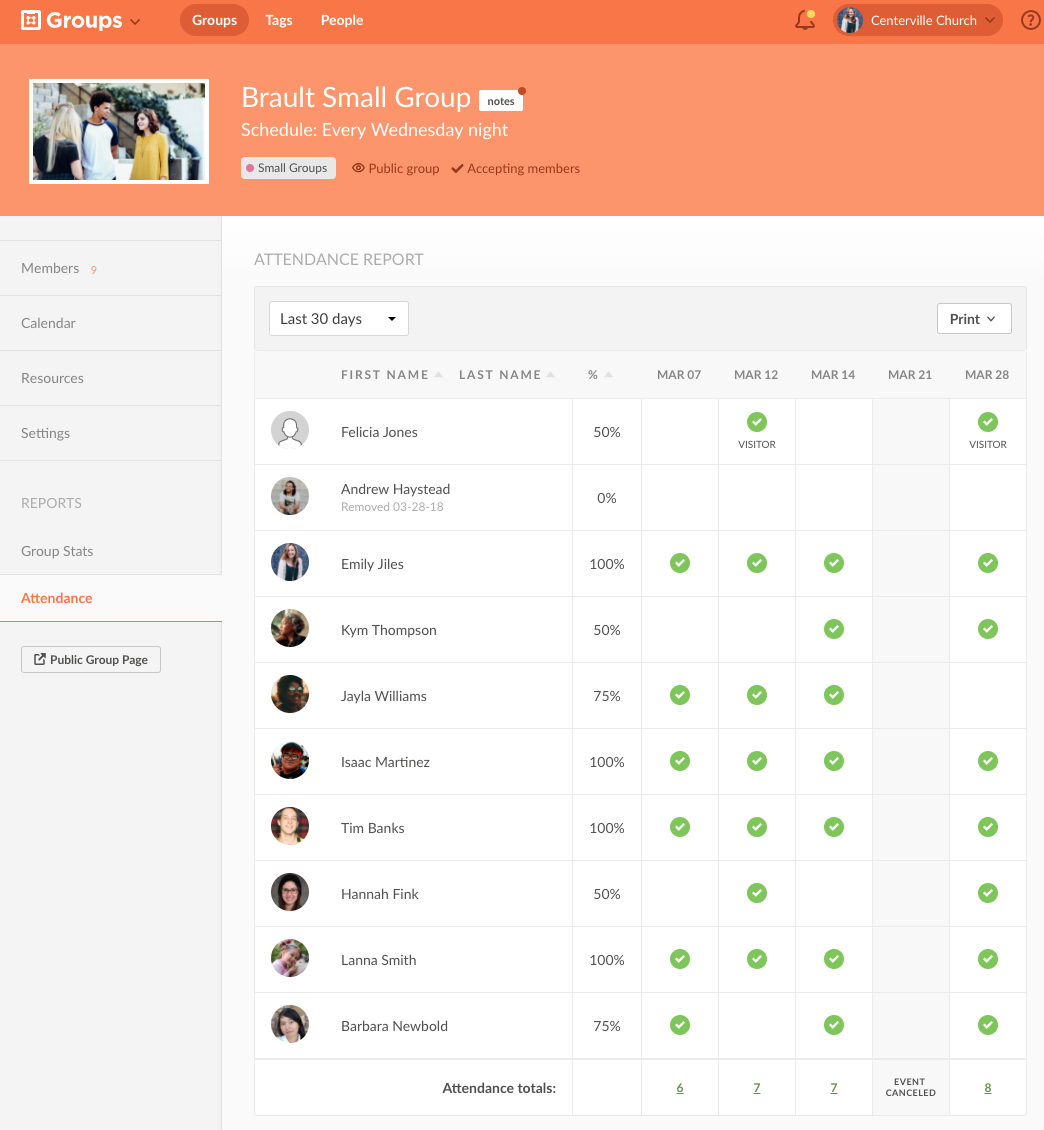Viewport: 1044px width, 1130px height.
Task: Open the Calendar sidebar item
Action: (x=48, y=323)
